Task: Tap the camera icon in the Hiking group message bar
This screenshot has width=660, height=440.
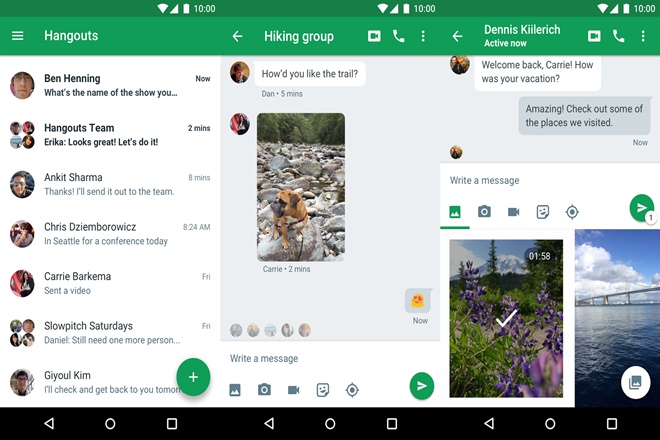Action: 264,390
